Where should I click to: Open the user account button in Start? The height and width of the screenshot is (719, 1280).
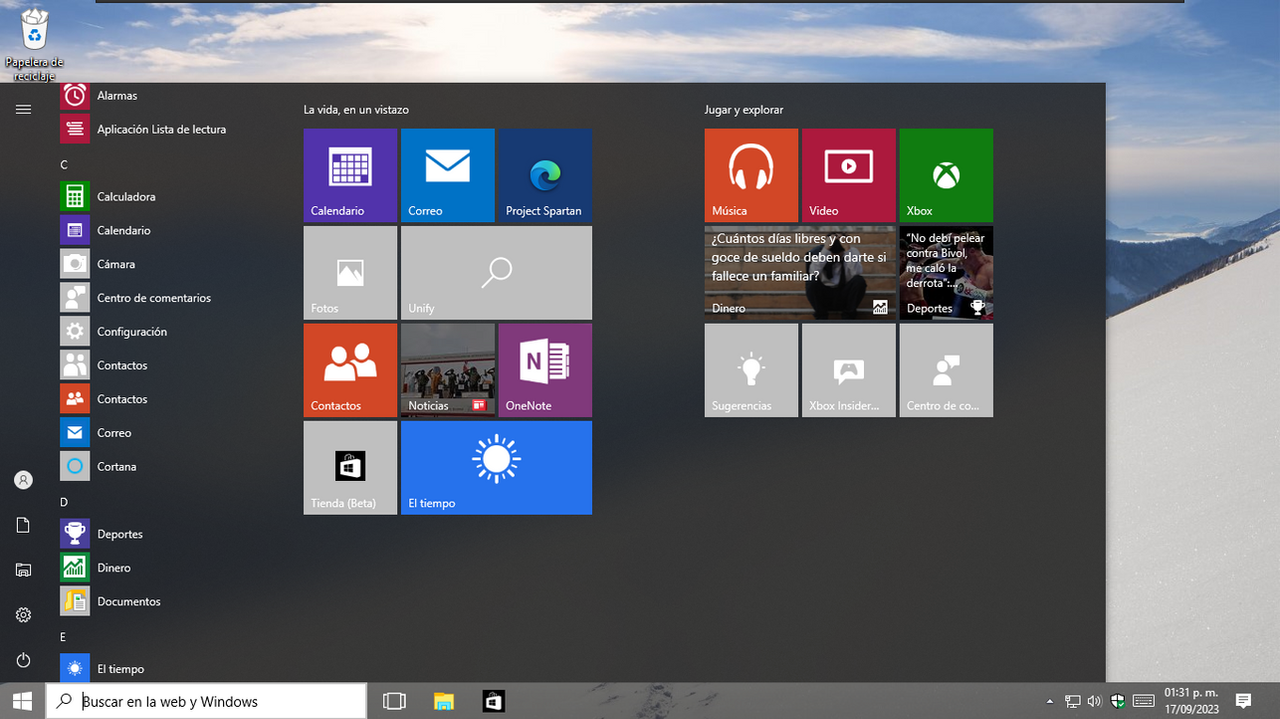click(x=23, y=480)
